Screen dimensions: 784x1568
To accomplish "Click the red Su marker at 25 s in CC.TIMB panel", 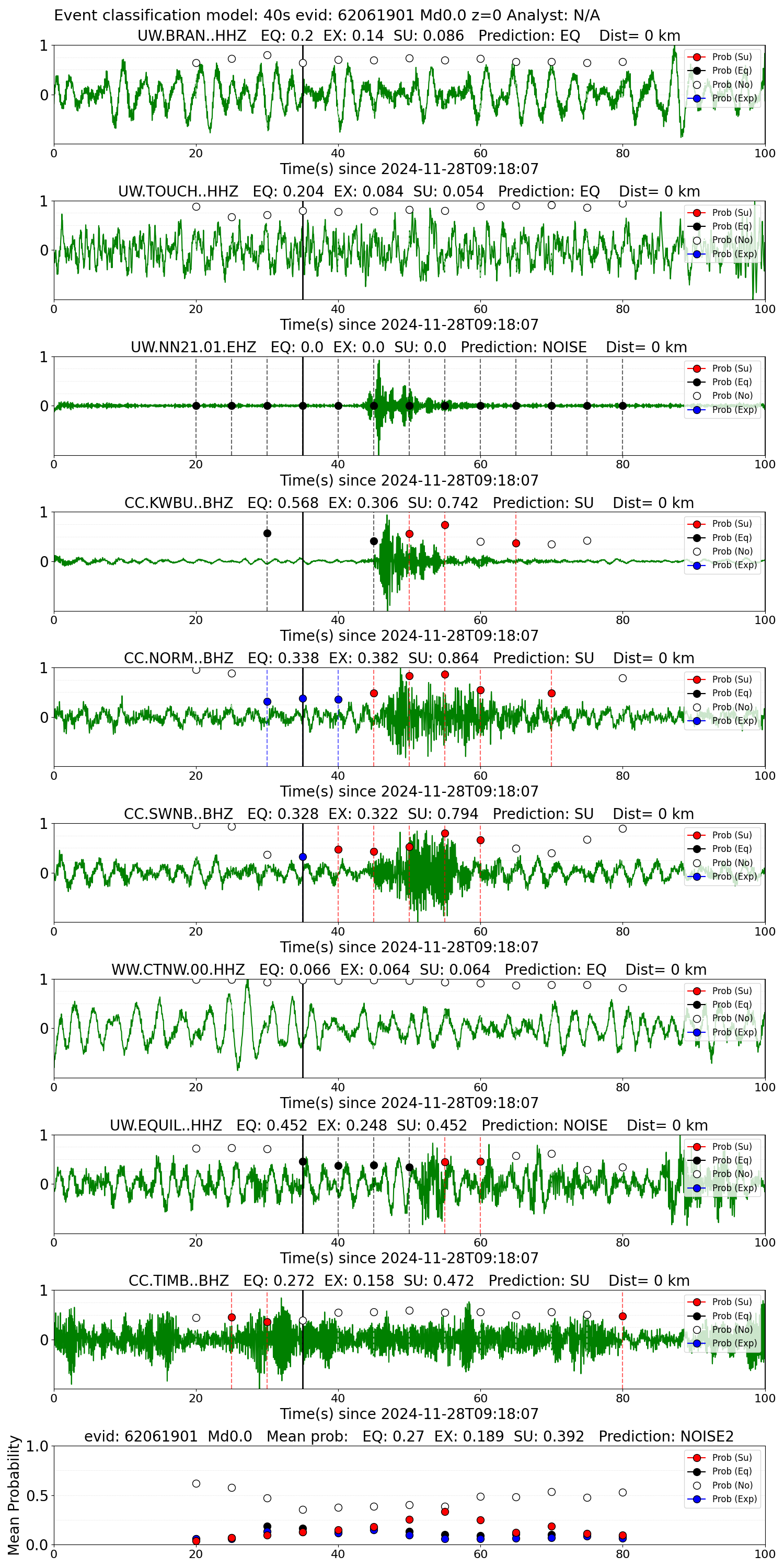I will tap(232, 1317).
